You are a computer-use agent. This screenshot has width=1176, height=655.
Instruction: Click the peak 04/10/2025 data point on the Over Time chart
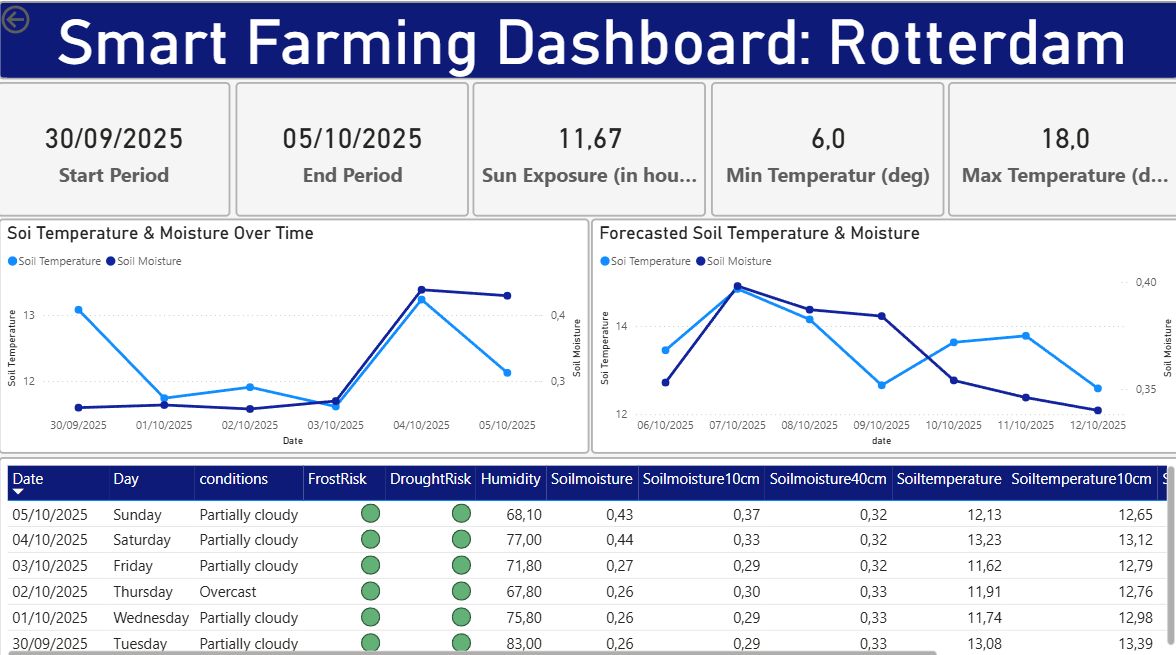click(x=419, y=290)
